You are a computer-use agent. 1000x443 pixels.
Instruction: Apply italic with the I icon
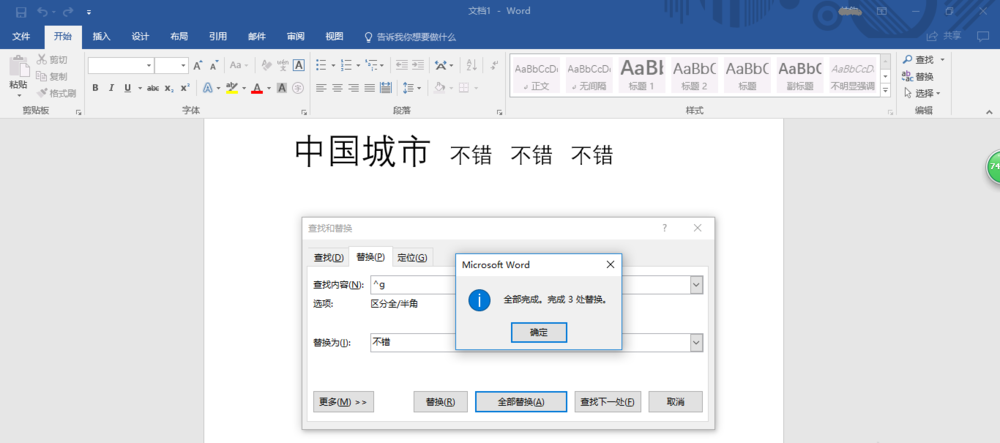110,88
